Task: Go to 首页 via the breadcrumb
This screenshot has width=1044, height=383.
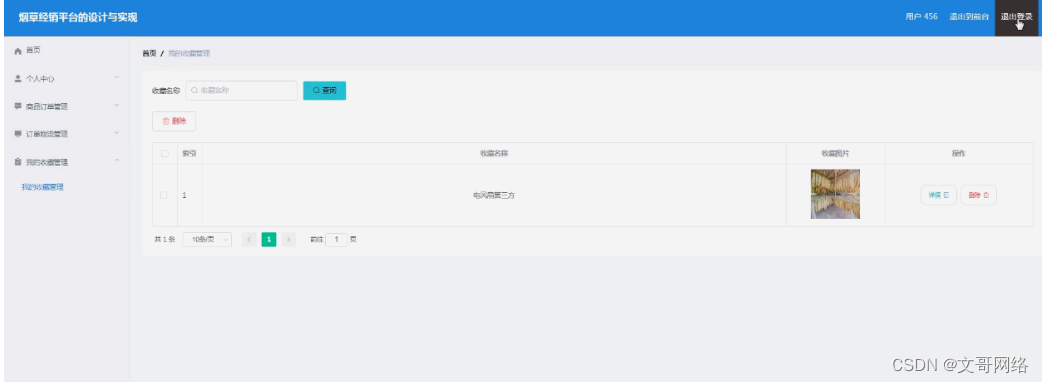Action: pyautogui.click(x=149, y=53)
